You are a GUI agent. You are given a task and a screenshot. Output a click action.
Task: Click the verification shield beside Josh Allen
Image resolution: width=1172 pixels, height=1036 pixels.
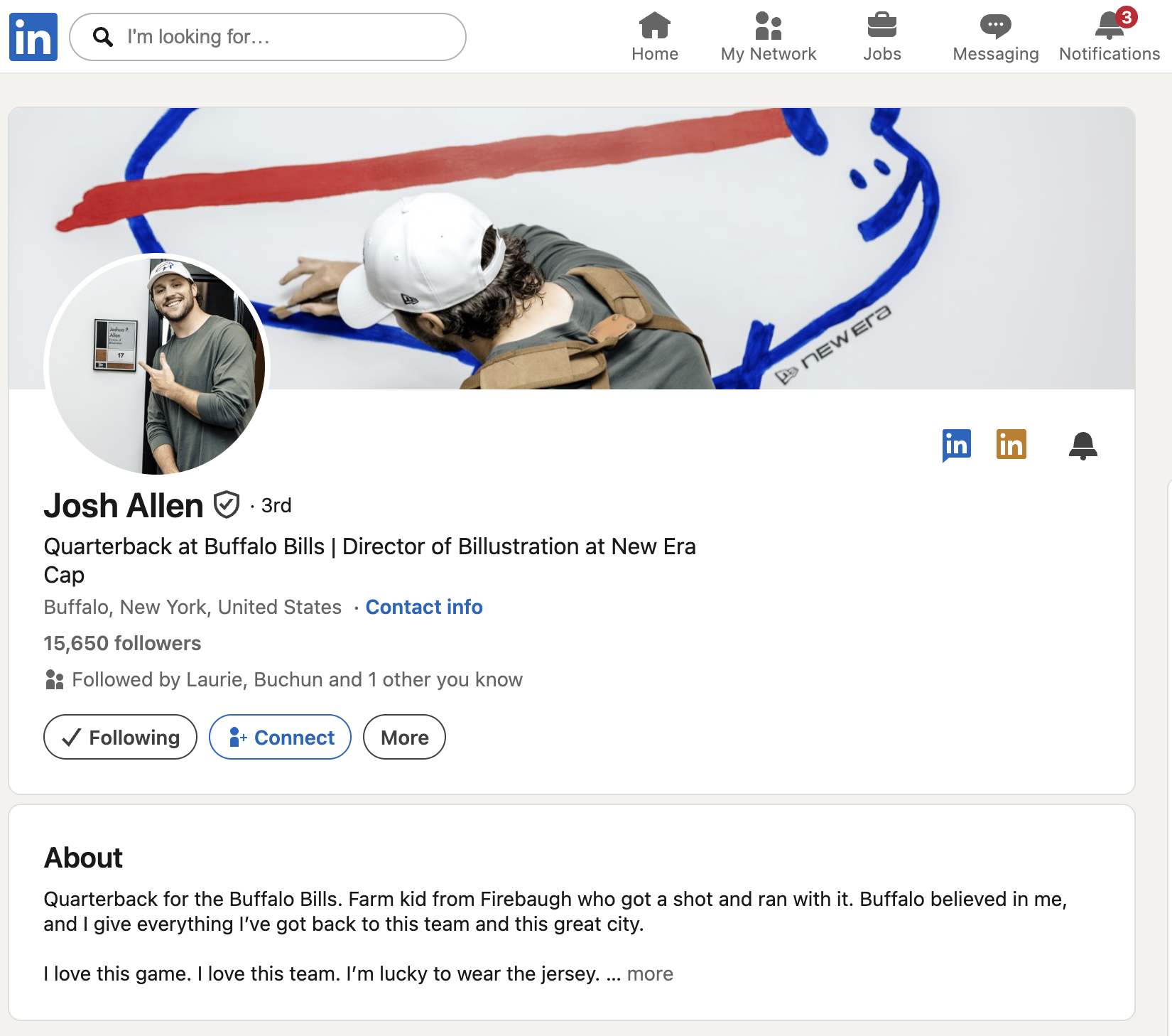[227, 505]
